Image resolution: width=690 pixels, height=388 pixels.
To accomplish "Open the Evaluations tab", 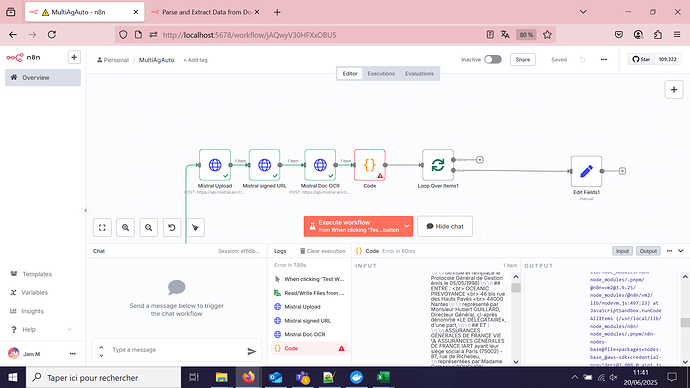I will pos(419,73).
